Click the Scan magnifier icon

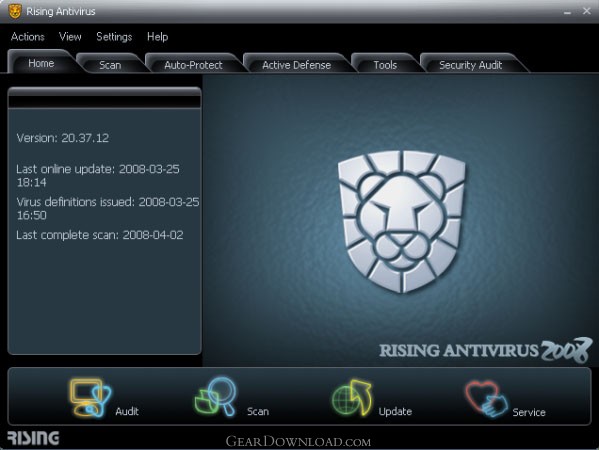[x=216, y=396]
